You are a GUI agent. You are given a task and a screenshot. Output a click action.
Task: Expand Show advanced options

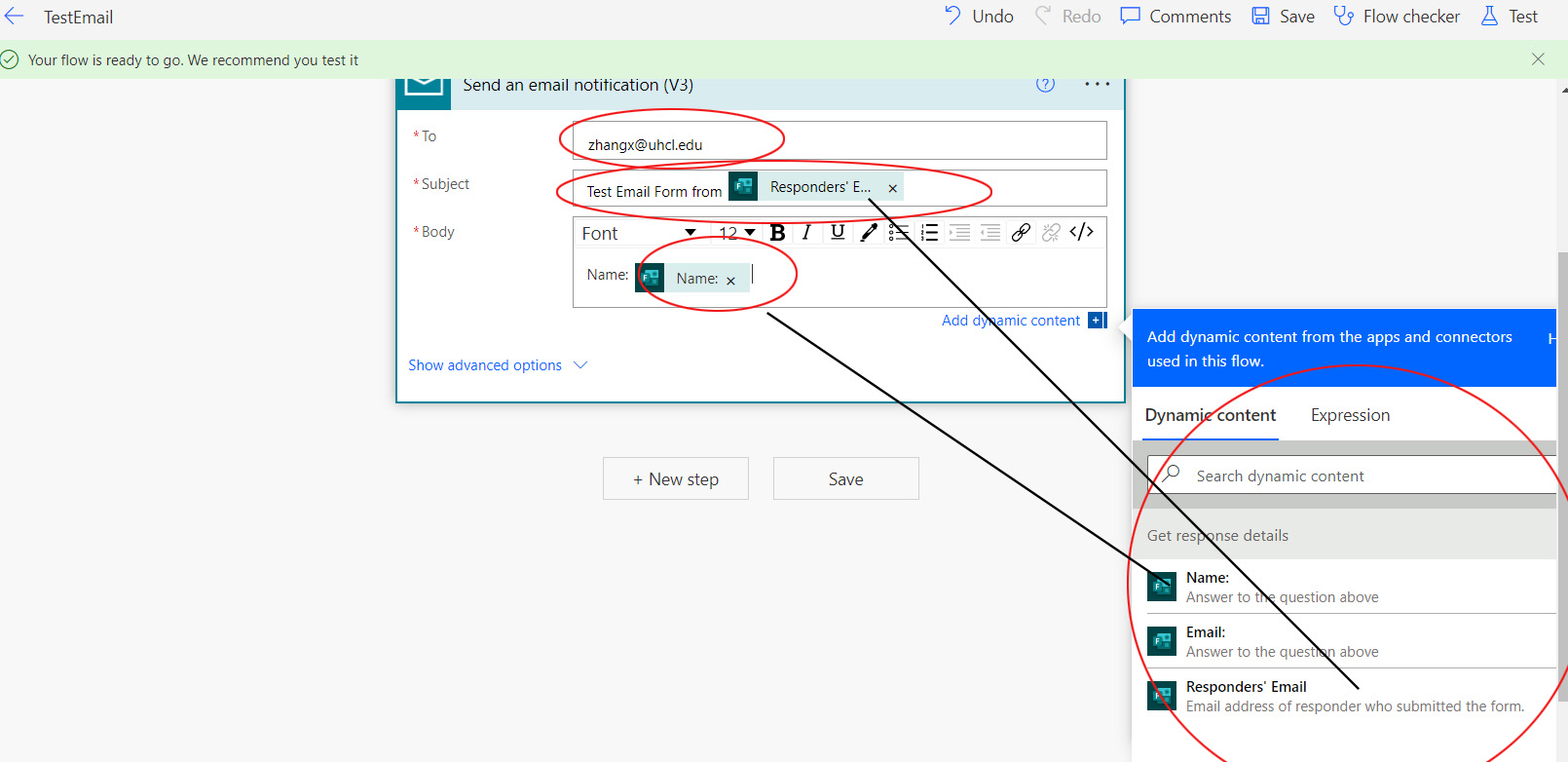[x=497, y=365]
